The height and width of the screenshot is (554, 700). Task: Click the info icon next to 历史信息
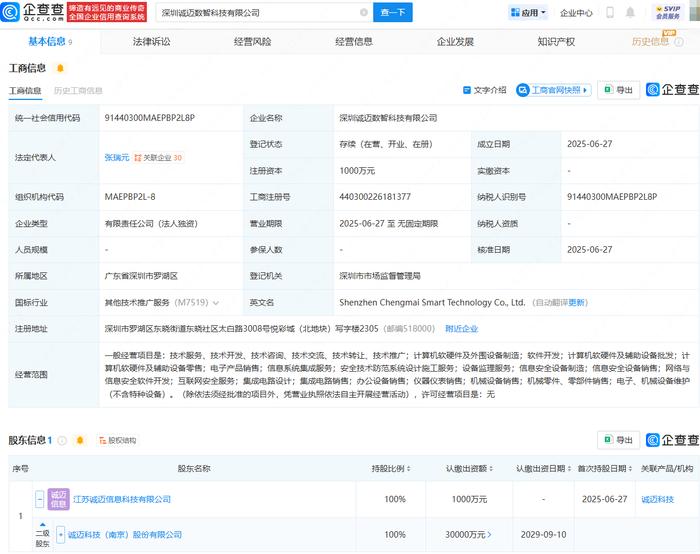[x=679, y=42]
